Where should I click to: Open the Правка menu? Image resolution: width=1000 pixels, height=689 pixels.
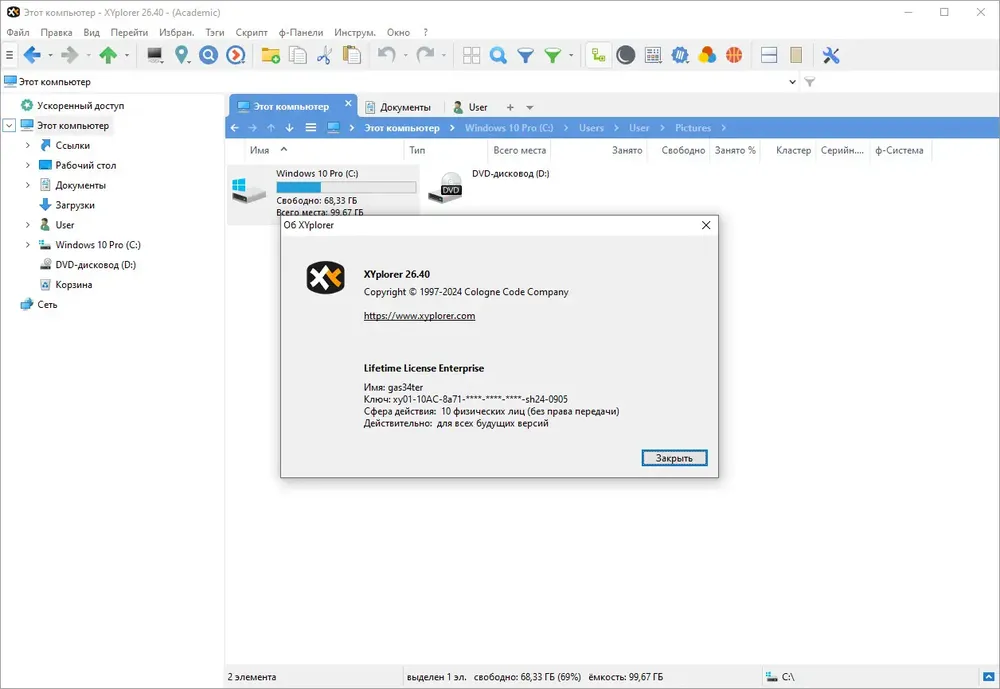coord(56,33)
